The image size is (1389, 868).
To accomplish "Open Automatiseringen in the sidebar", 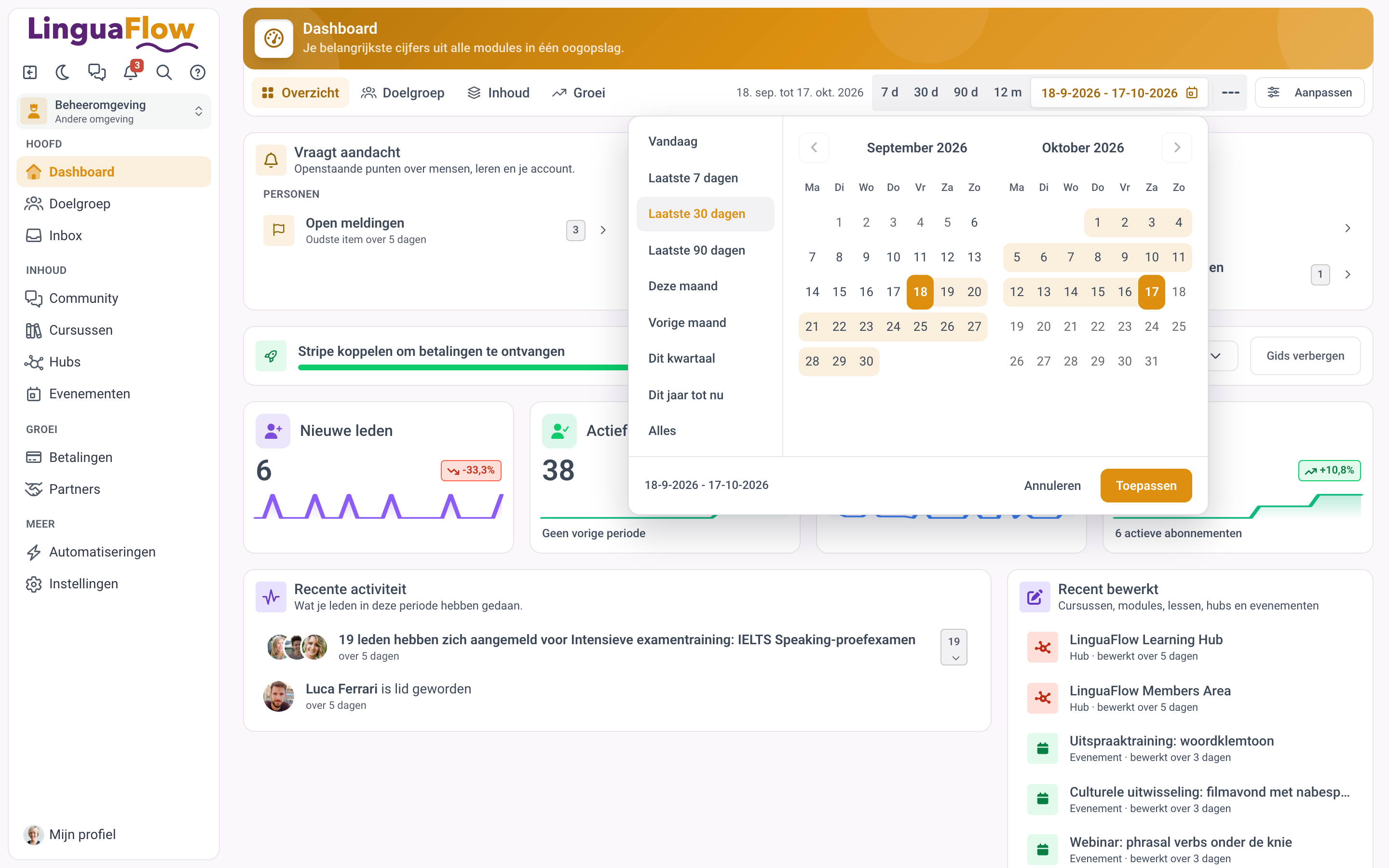I will pyautogui.click(x=114, y=552).
